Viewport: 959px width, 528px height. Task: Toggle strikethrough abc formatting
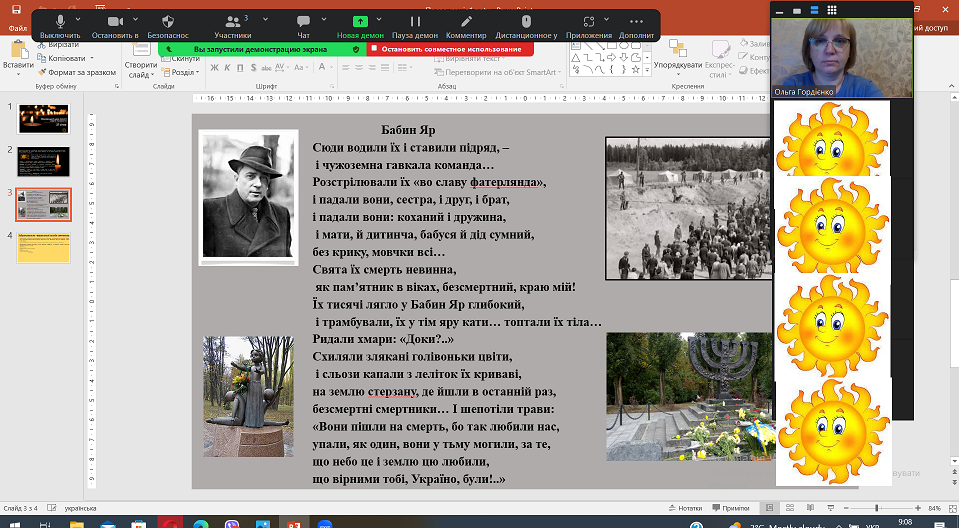coord(266,67)
